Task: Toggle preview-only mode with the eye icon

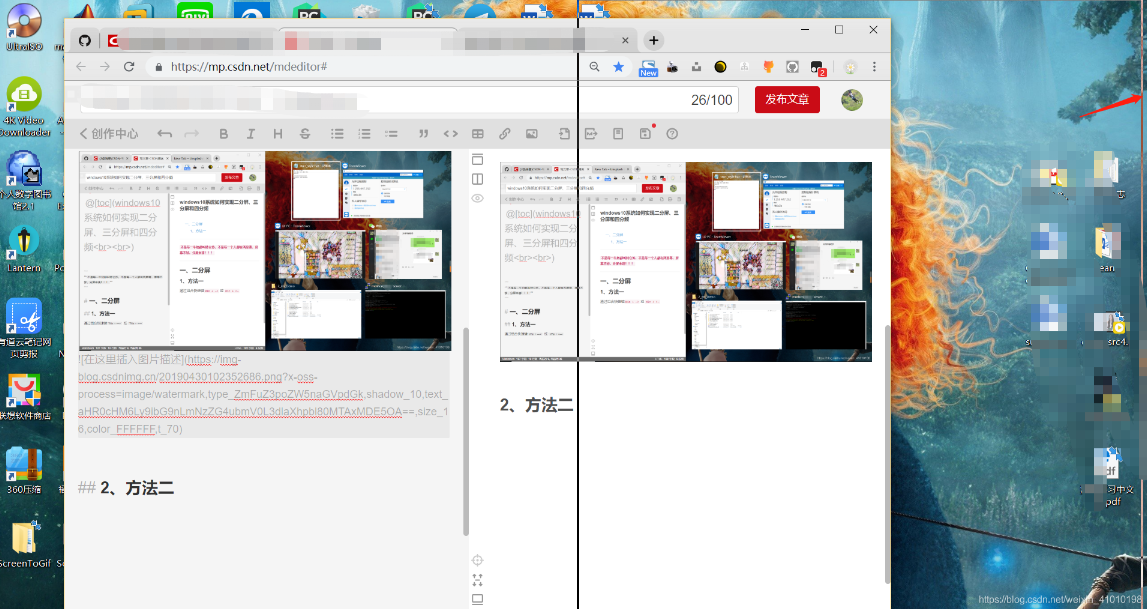Action: tap(478, 198)
